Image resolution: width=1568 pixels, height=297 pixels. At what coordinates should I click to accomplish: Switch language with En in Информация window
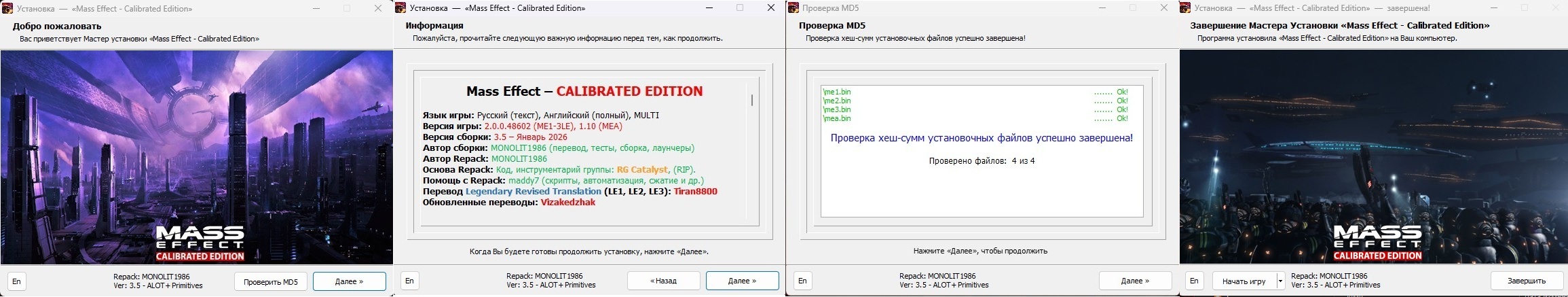(409, 281)
